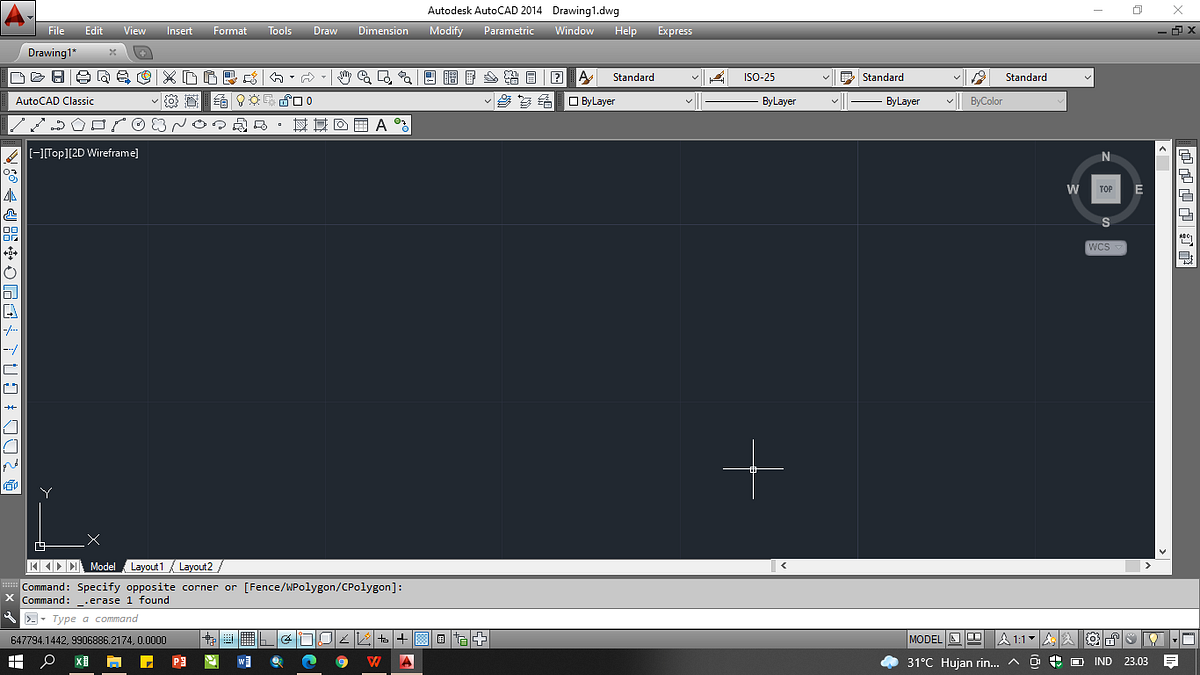This screenshot has height=675, width=1200.
Task: Select the Multiline Text tool
Action: pyautogui.click(x=381, y=124)
